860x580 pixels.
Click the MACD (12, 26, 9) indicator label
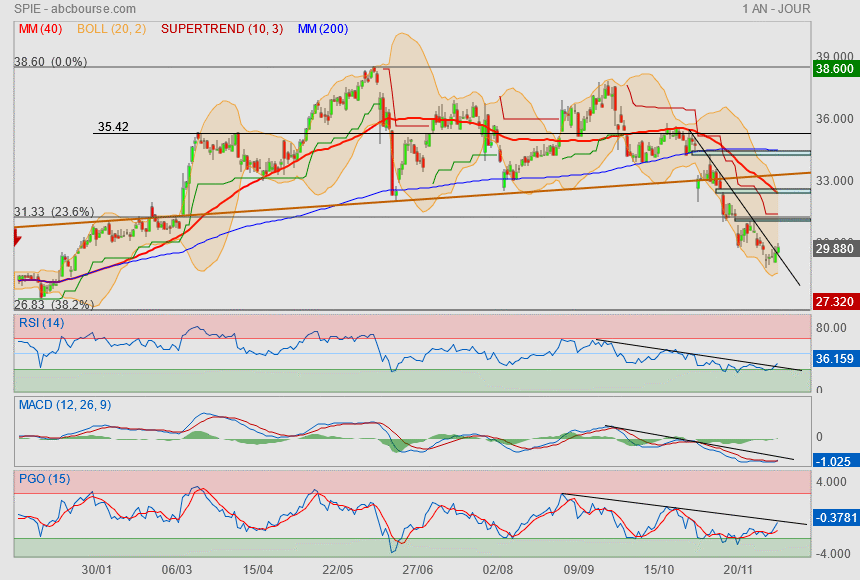pos(65,405)
